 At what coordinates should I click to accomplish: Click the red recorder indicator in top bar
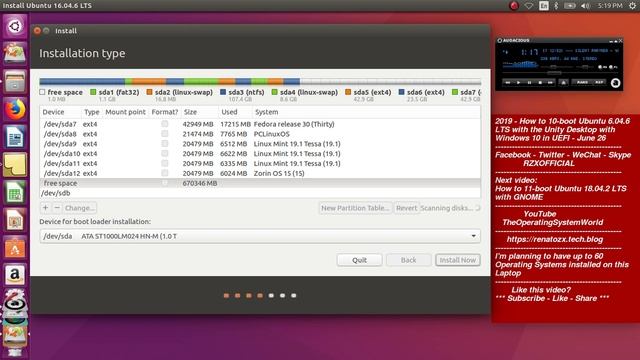click(514, 5)
